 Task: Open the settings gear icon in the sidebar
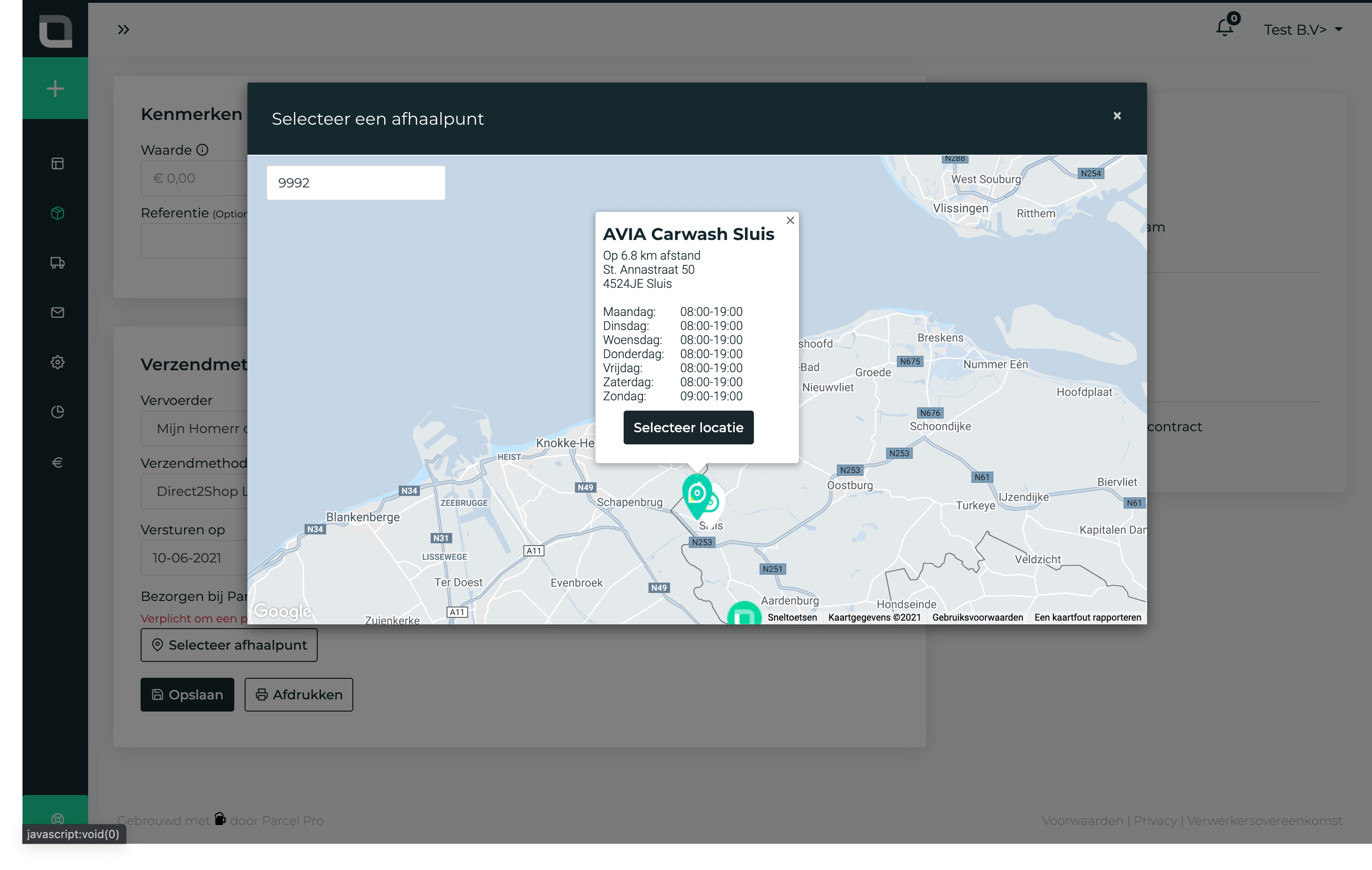tap(58, 362)
